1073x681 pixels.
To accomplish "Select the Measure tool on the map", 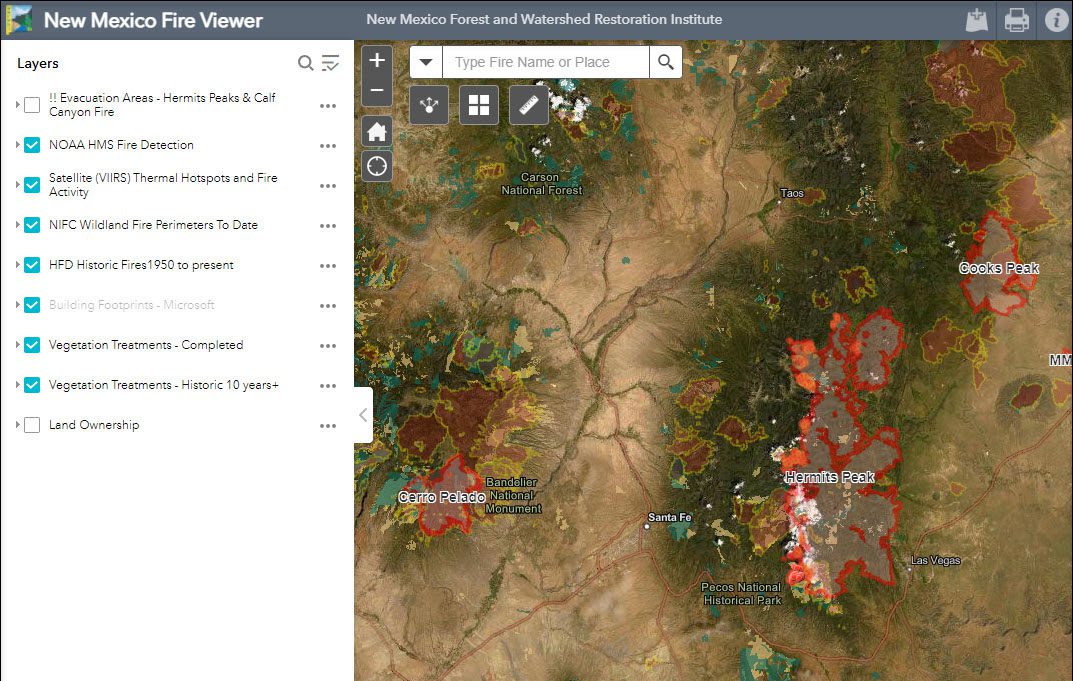I will point(528,104).
